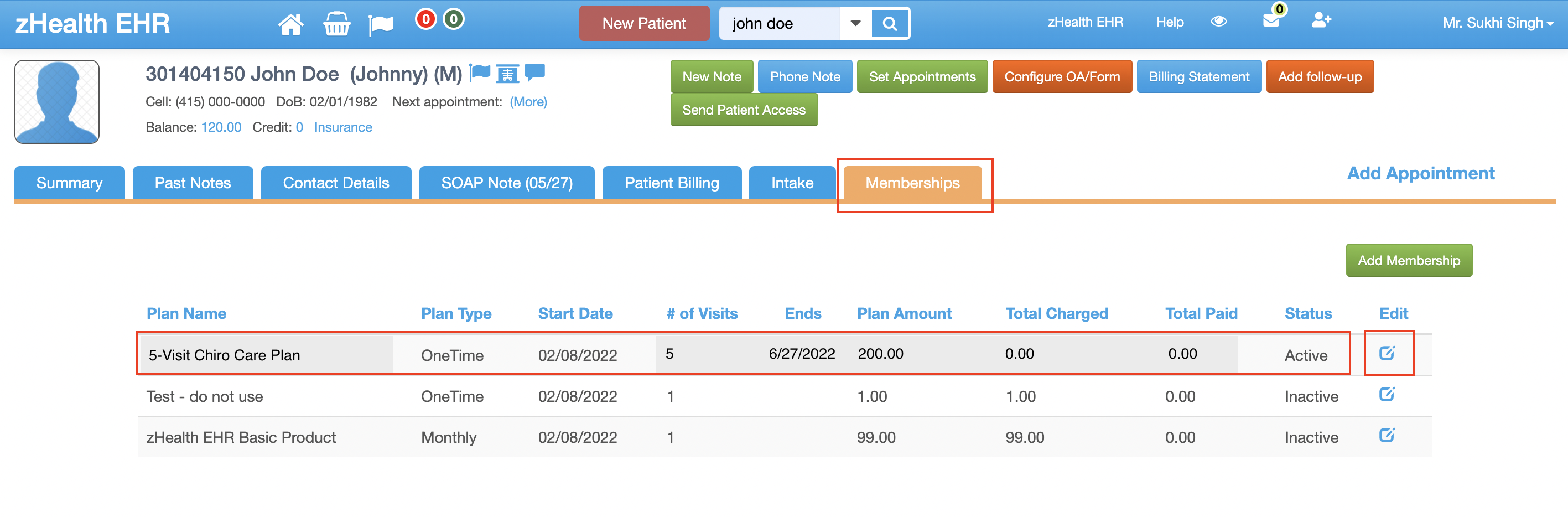Edit the Test - do not use membership
Viewport: 1568px width, 517px height.
(x=1387, y=394)
